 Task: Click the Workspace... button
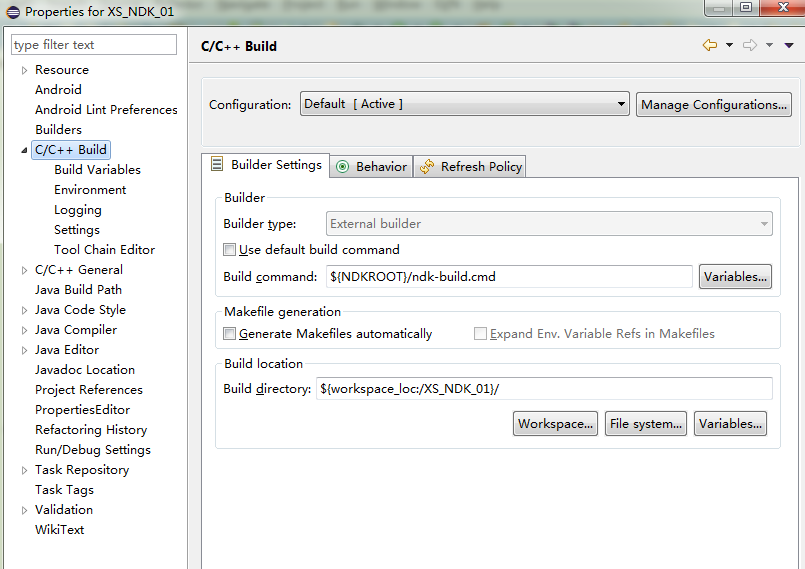(x=555, y=424)
